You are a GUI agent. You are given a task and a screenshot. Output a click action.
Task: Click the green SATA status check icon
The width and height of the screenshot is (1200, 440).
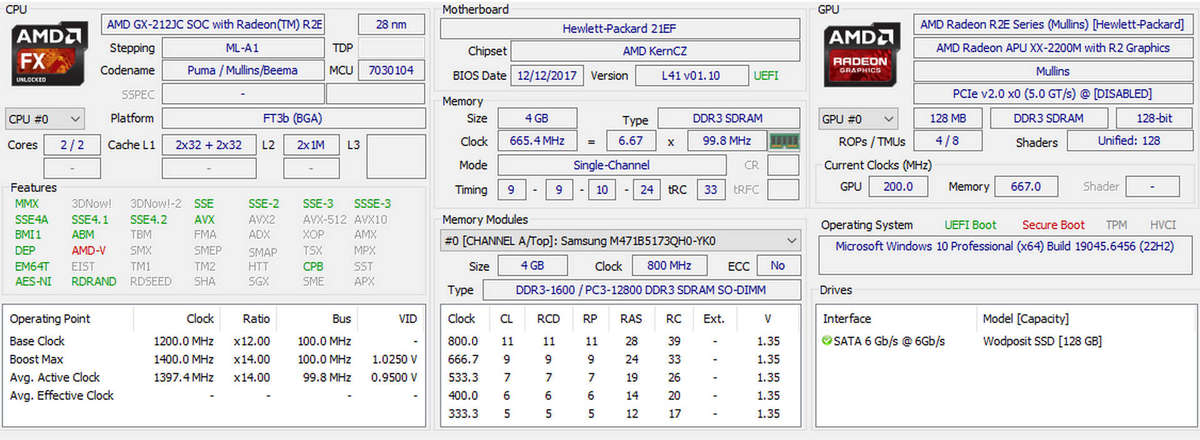coord(827,341)
